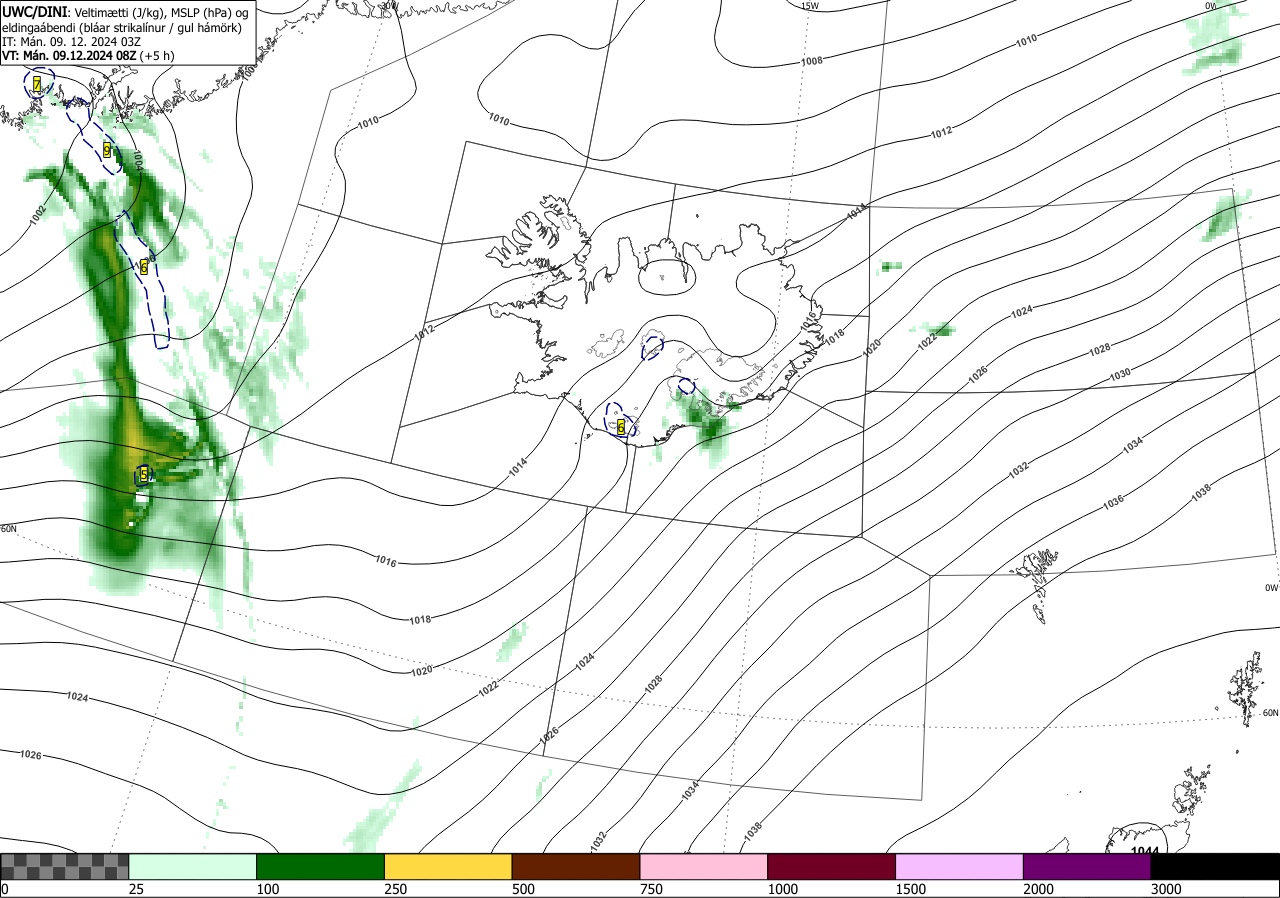The image size is (1280, 898).
Task: Select the dark green legend swatch
Action: (321, 866)
